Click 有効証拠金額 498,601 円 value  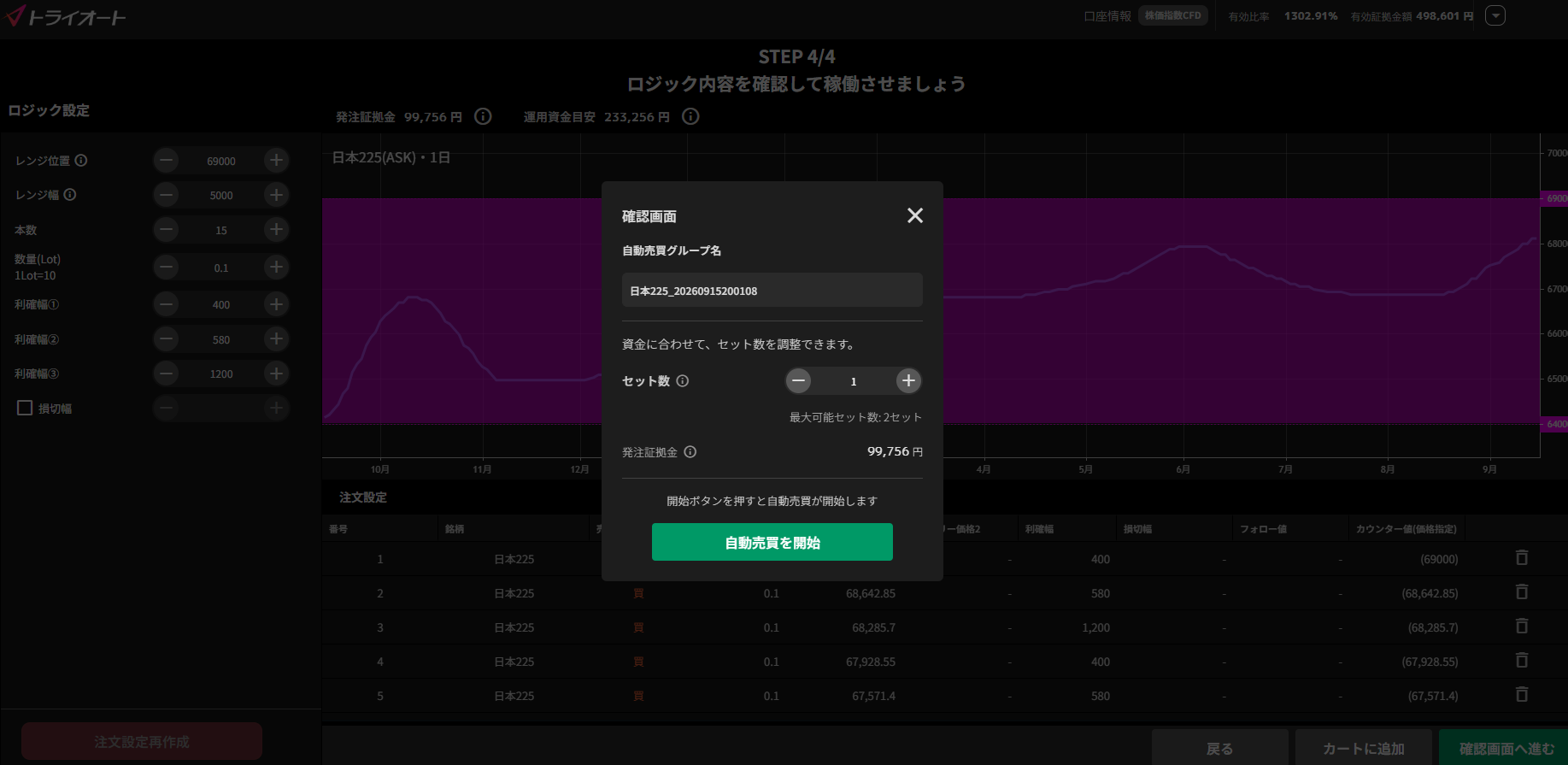1444,16
